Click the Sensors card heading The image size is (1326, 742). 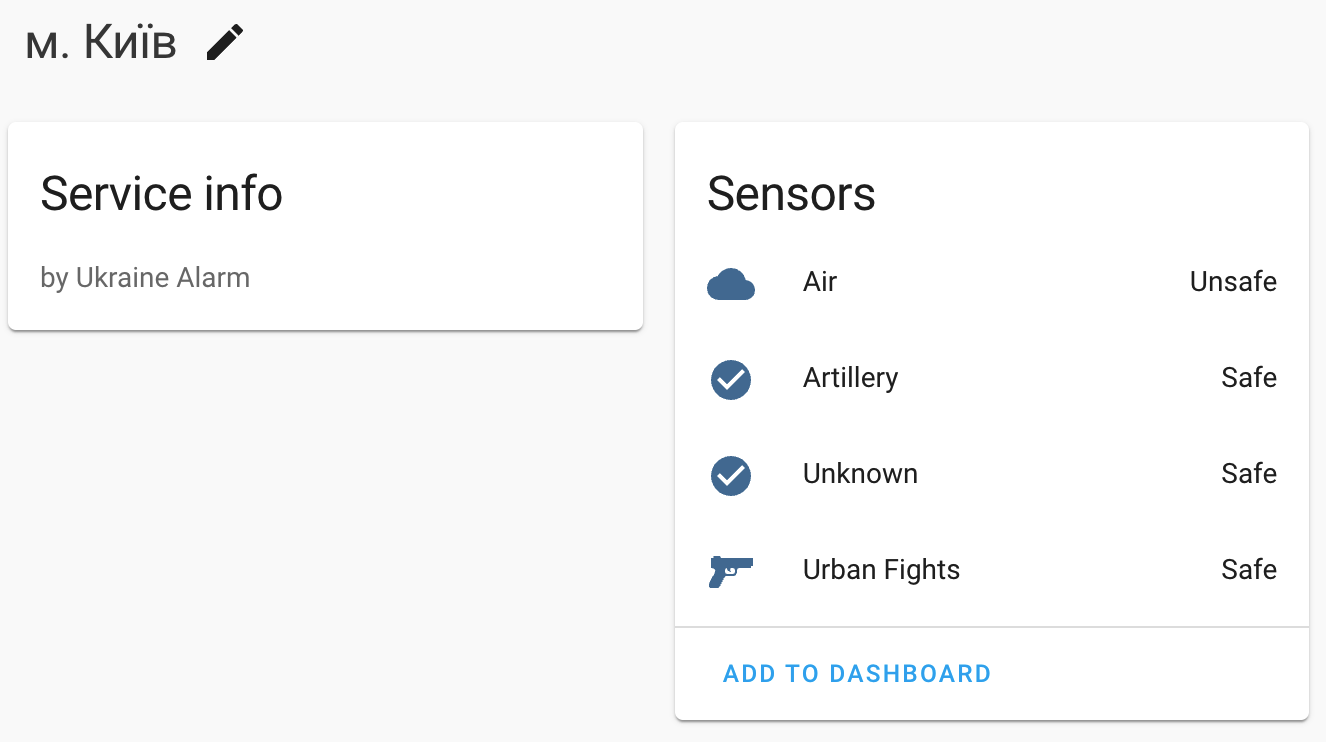pyautogui.click(x=791, y=194)
